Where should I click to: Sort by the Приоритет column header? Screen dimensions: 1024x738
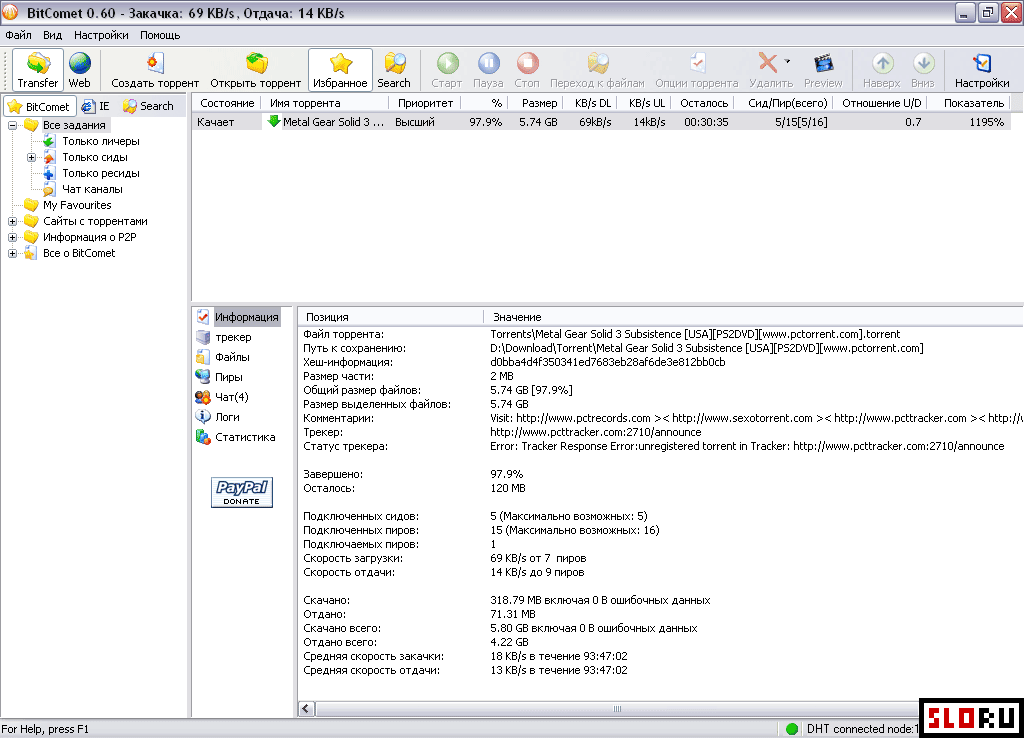pos(425,103)
